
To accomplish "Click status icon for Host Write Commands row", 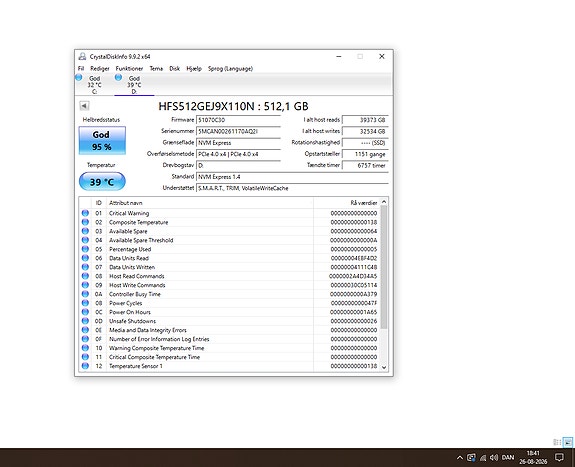I will coord(85,285).
